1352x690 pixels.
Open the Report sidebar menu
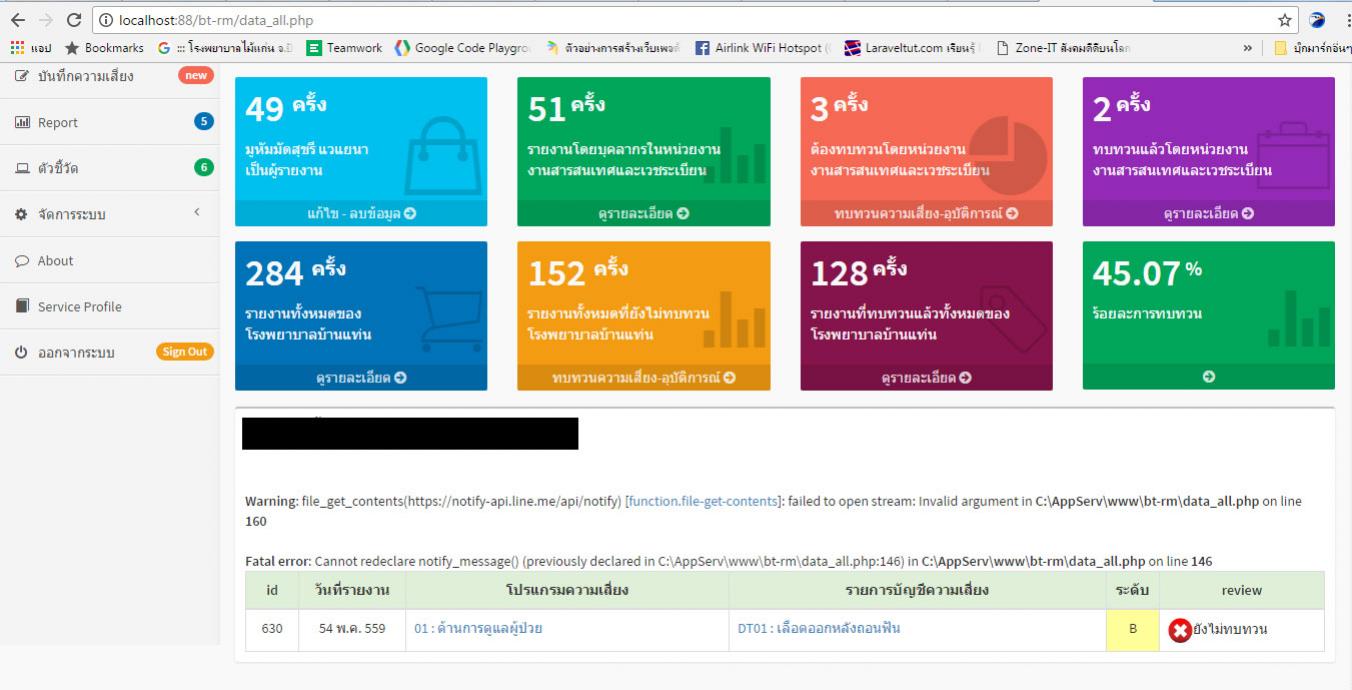coord(110,122)
